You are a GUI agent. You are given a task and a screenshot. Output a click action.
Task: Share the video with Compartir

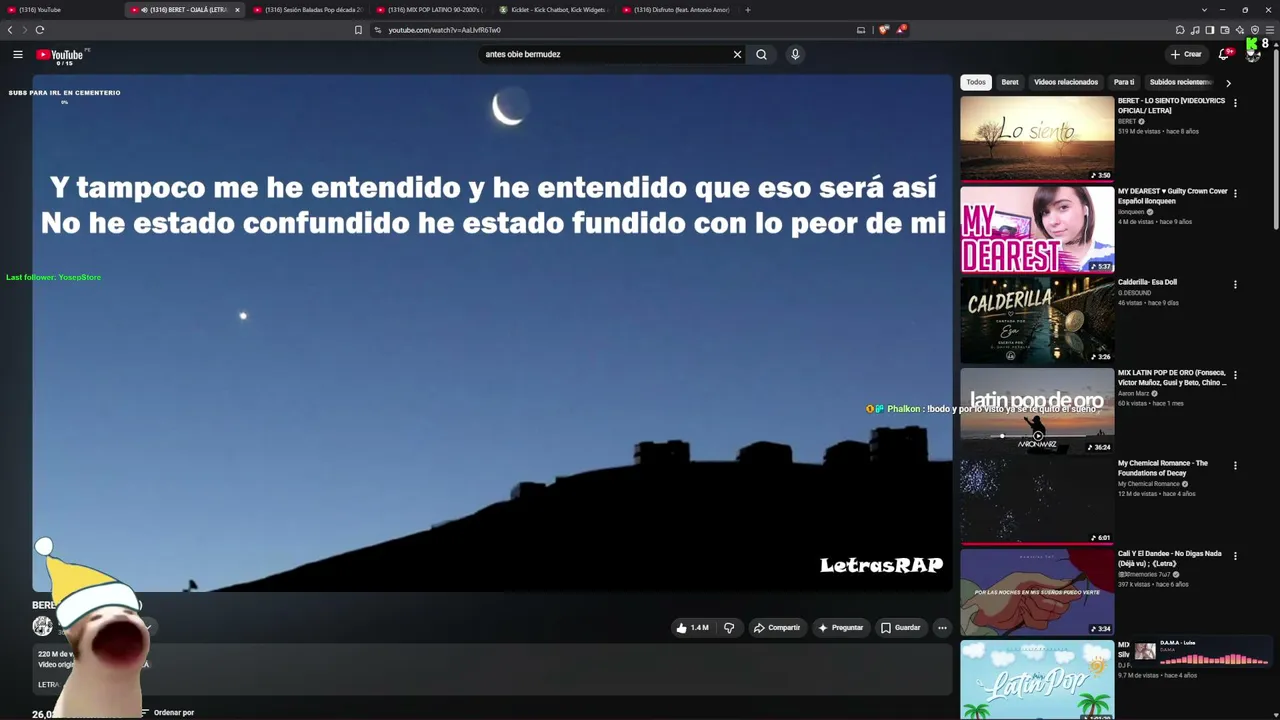click(776, 628)
